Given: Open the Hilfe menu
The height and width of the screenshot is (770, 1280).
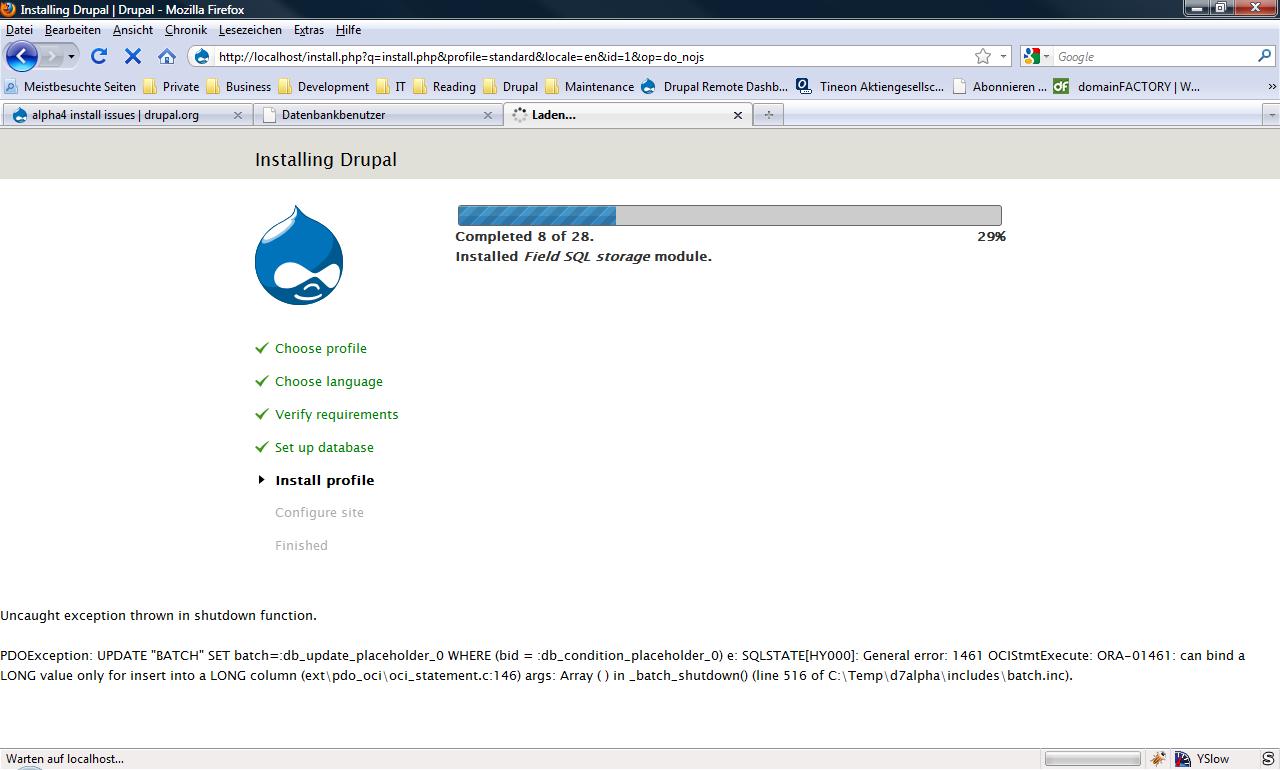Looking at the screenshot, I should tap(348, 30).
